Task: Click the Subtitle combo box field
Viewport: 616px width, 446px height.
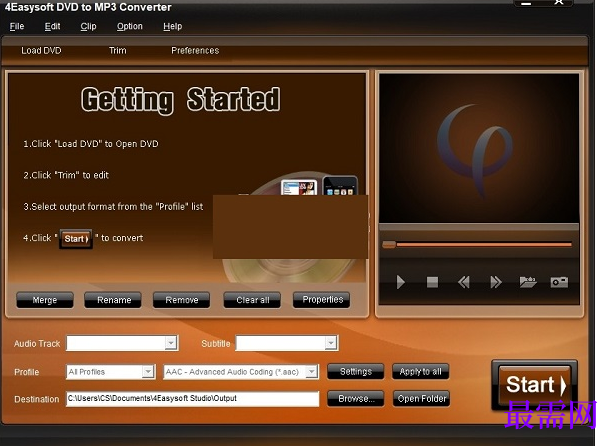Action: (287, 343)
